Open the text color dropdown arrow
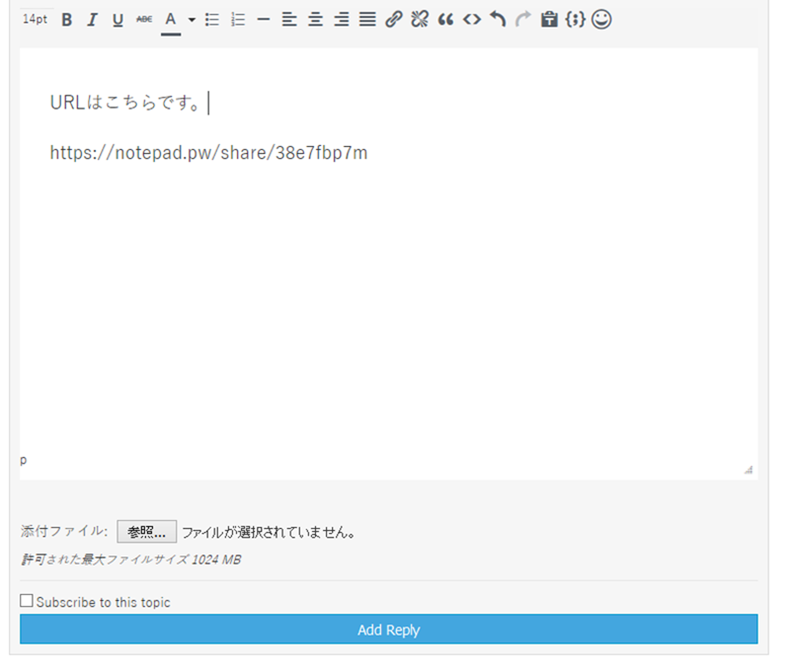Screen dimensions: 790x672 tap(191, 20)
